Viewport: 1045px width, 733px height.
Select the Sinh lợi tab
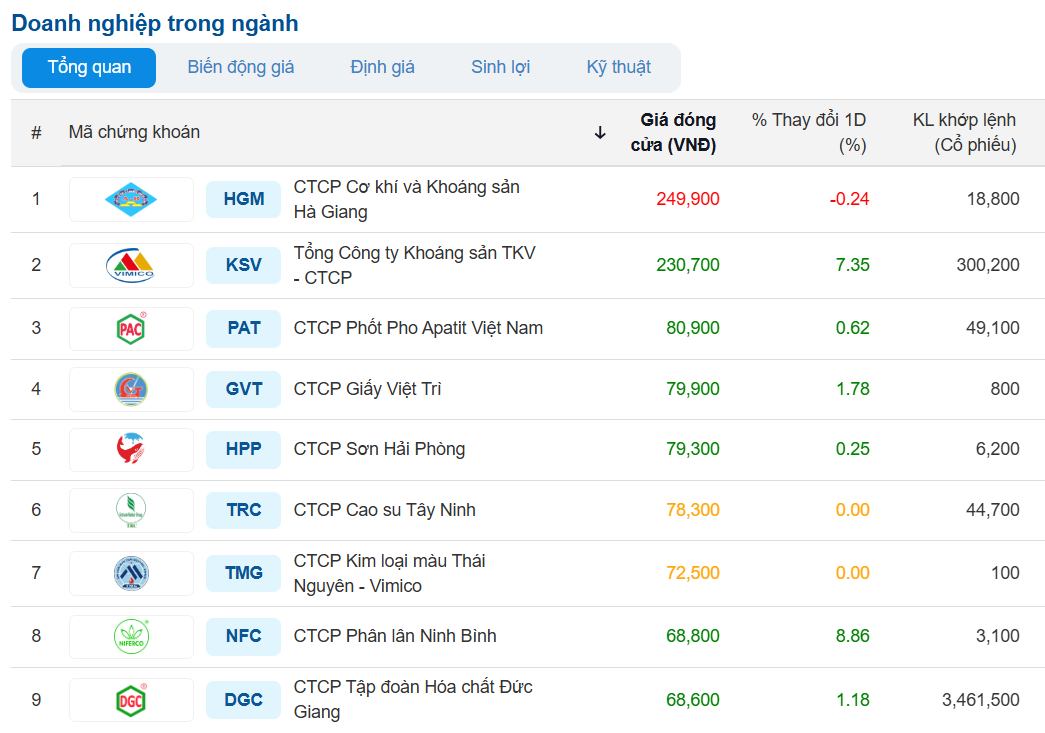500,67
